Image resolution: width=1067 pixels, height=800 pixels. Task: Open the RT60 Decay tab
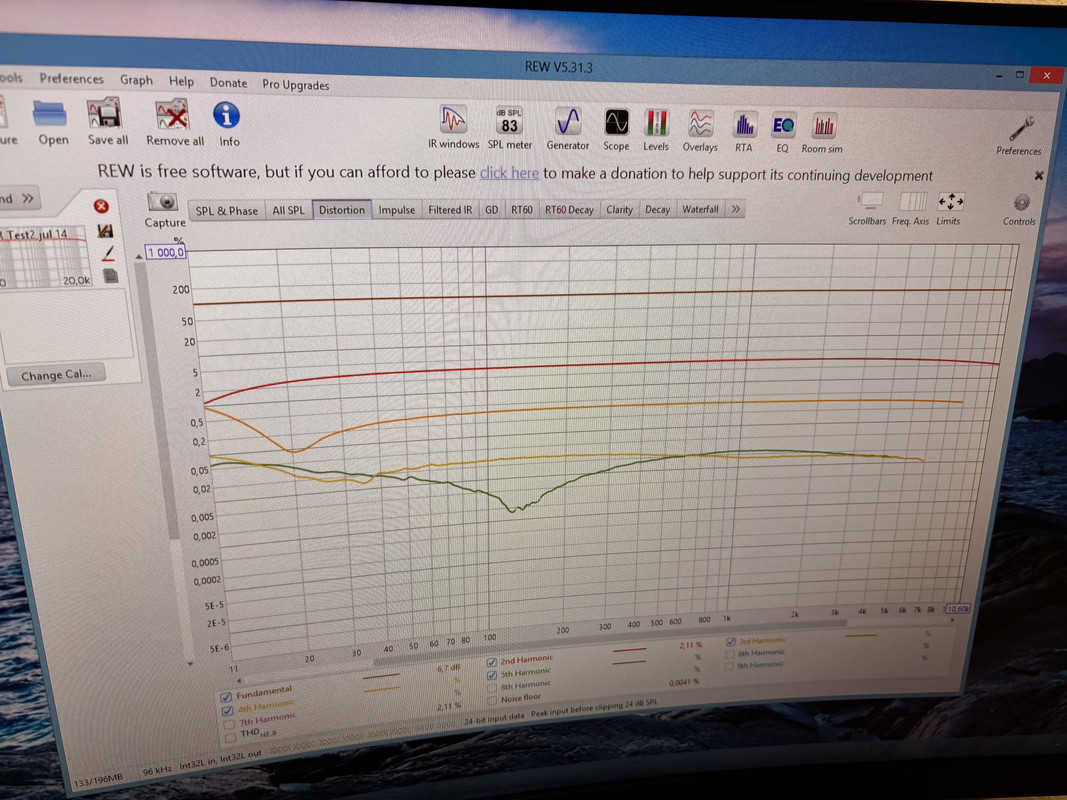[570, 210]
